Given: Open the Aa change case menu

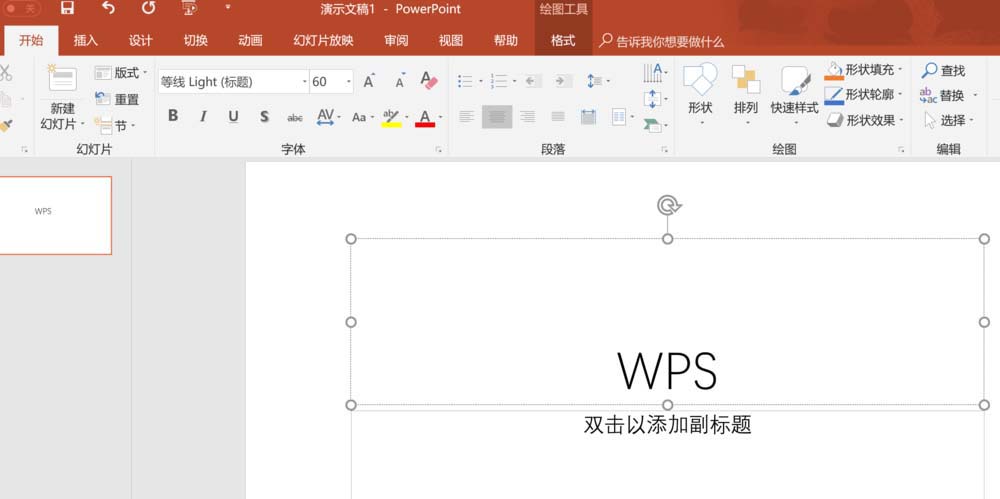Looking at the screenshot, I should 362,117.
